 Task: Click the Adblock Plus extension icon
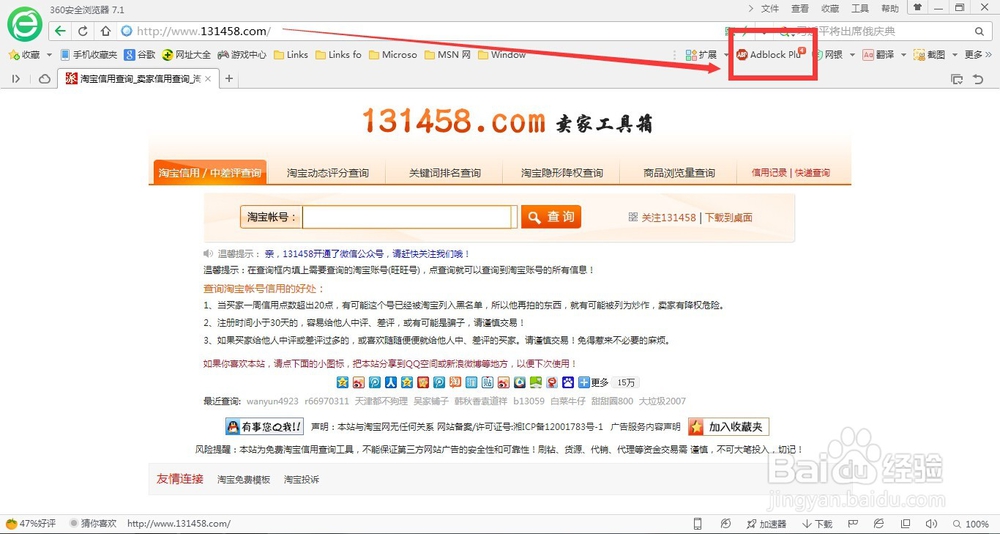point(770,55)
